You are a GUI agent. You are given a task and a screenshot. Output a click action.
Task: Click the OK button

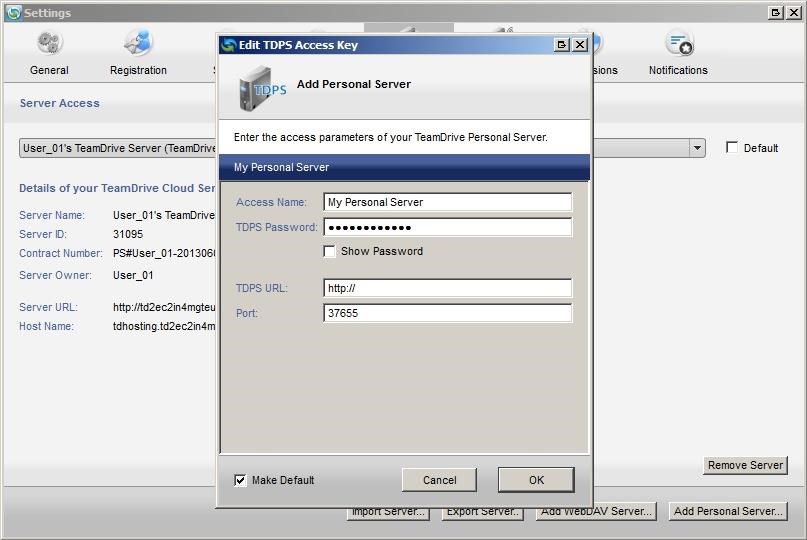click(536, 480)
